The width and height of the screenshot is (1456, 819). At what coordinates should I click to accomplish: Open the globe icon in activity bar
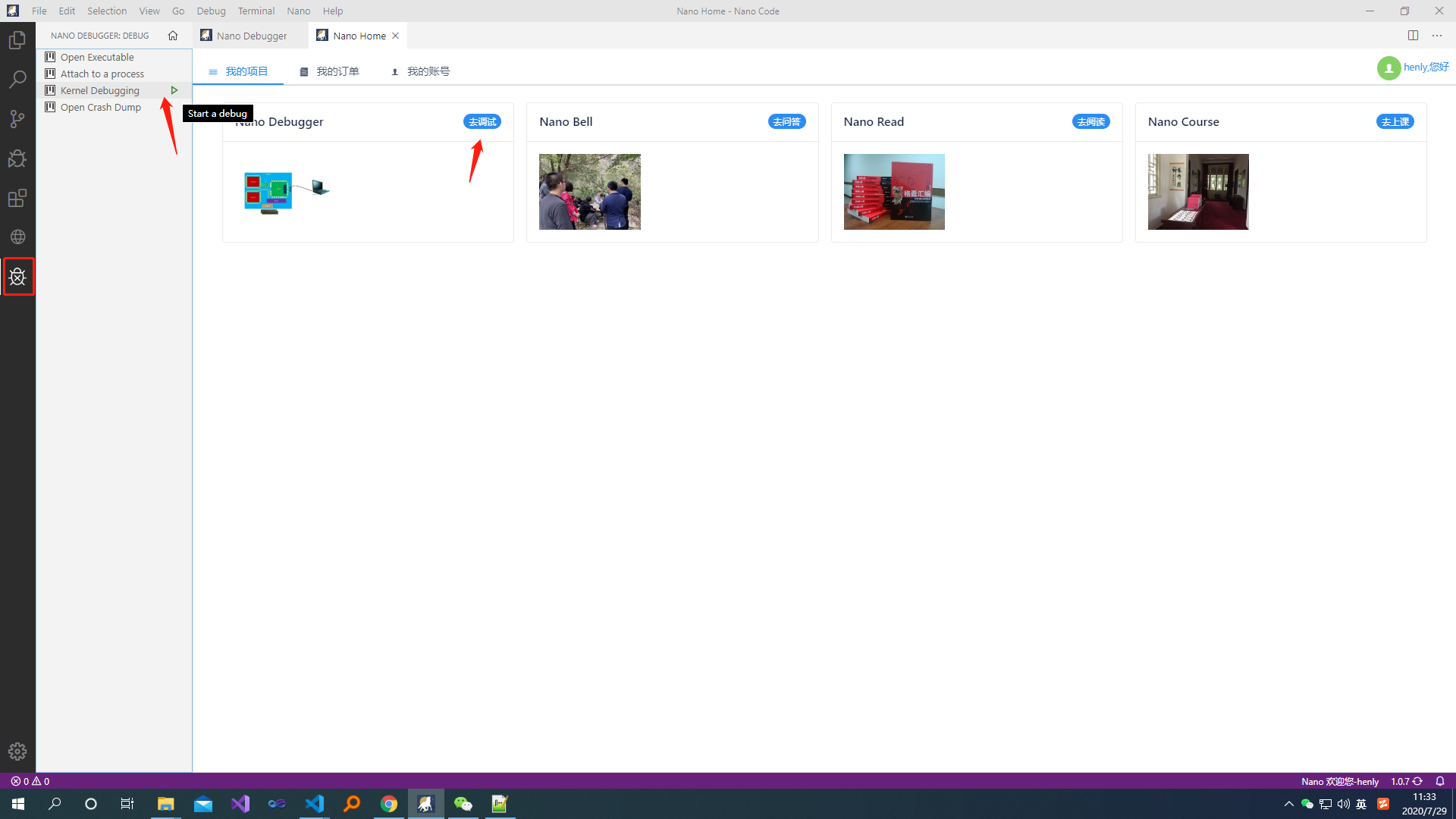point(17,237)
